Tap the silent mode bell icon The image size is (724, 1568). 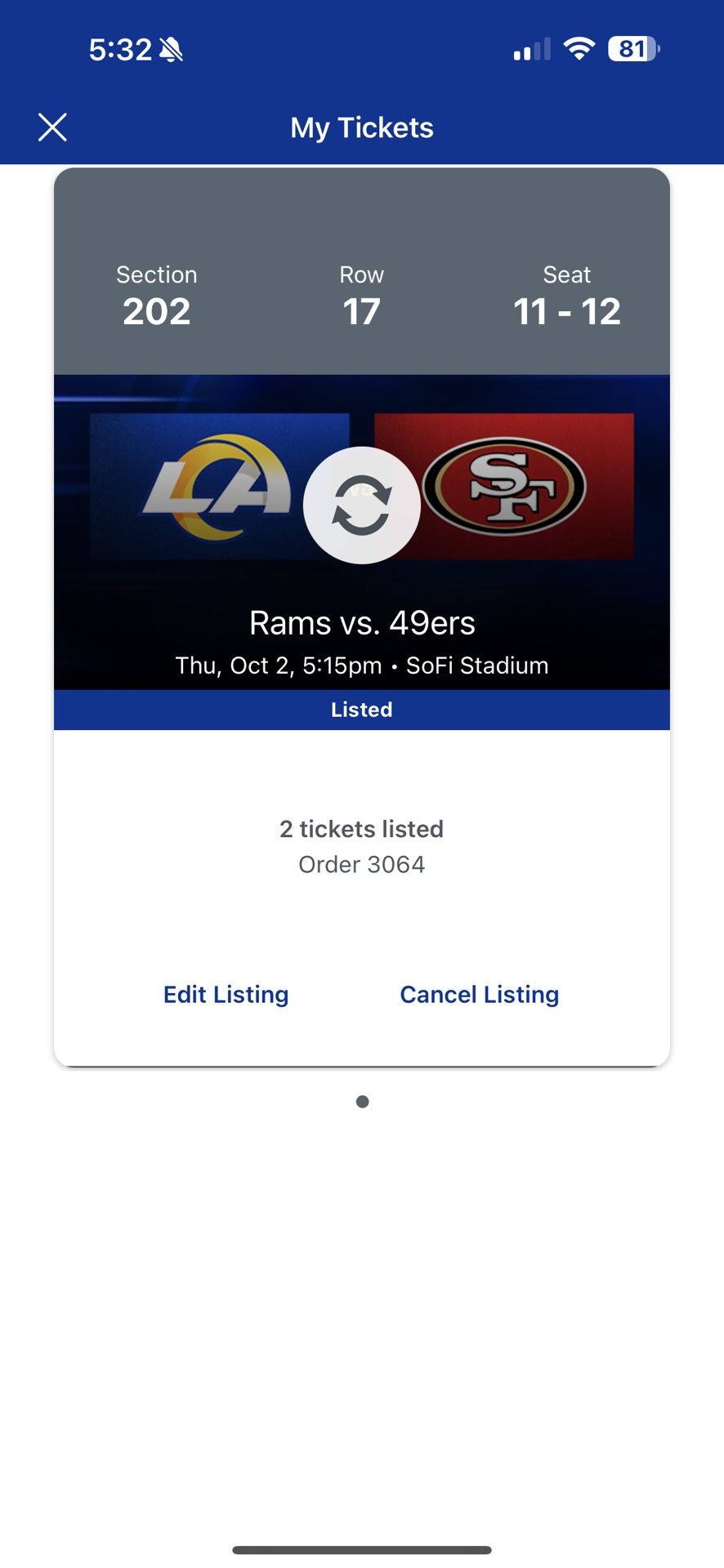point(172,50)
